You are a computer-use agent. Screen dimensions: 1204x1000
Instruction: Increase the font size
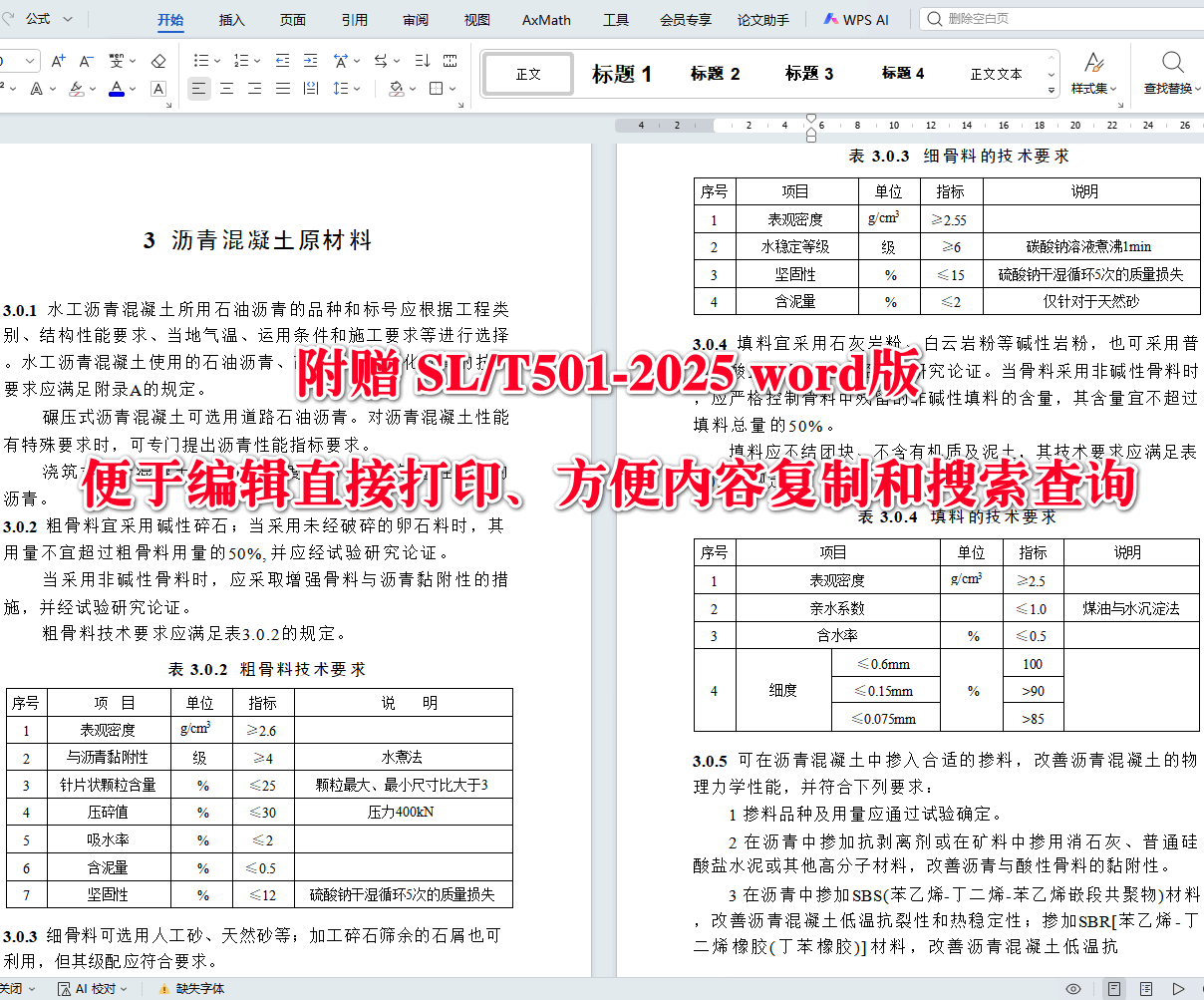coord(58,62)
